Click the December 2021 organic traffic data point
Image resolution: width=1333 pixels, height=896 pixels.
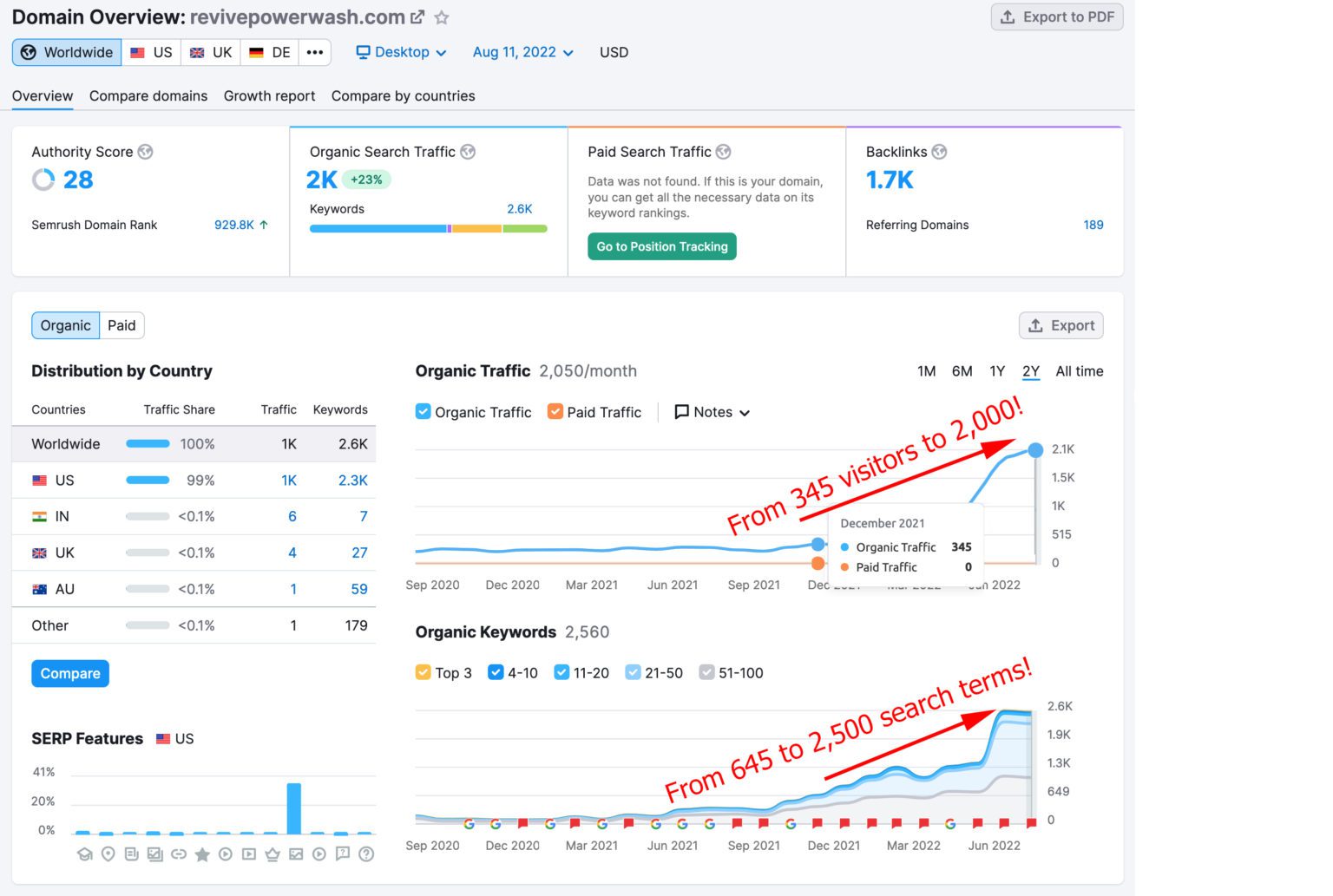[818, 544]
